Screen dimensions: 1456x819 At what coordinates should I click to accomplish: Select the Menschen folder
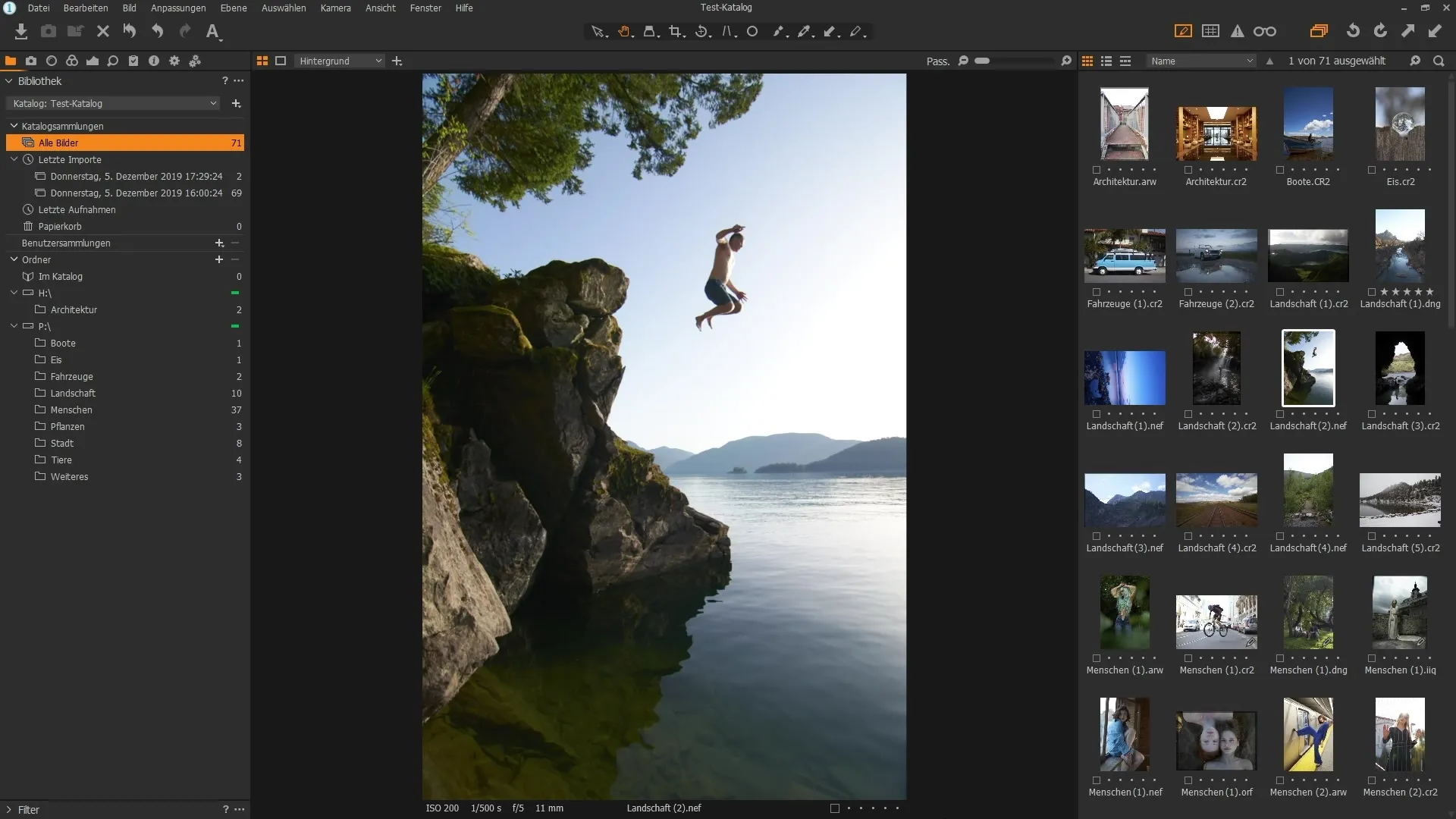(125, 409)
